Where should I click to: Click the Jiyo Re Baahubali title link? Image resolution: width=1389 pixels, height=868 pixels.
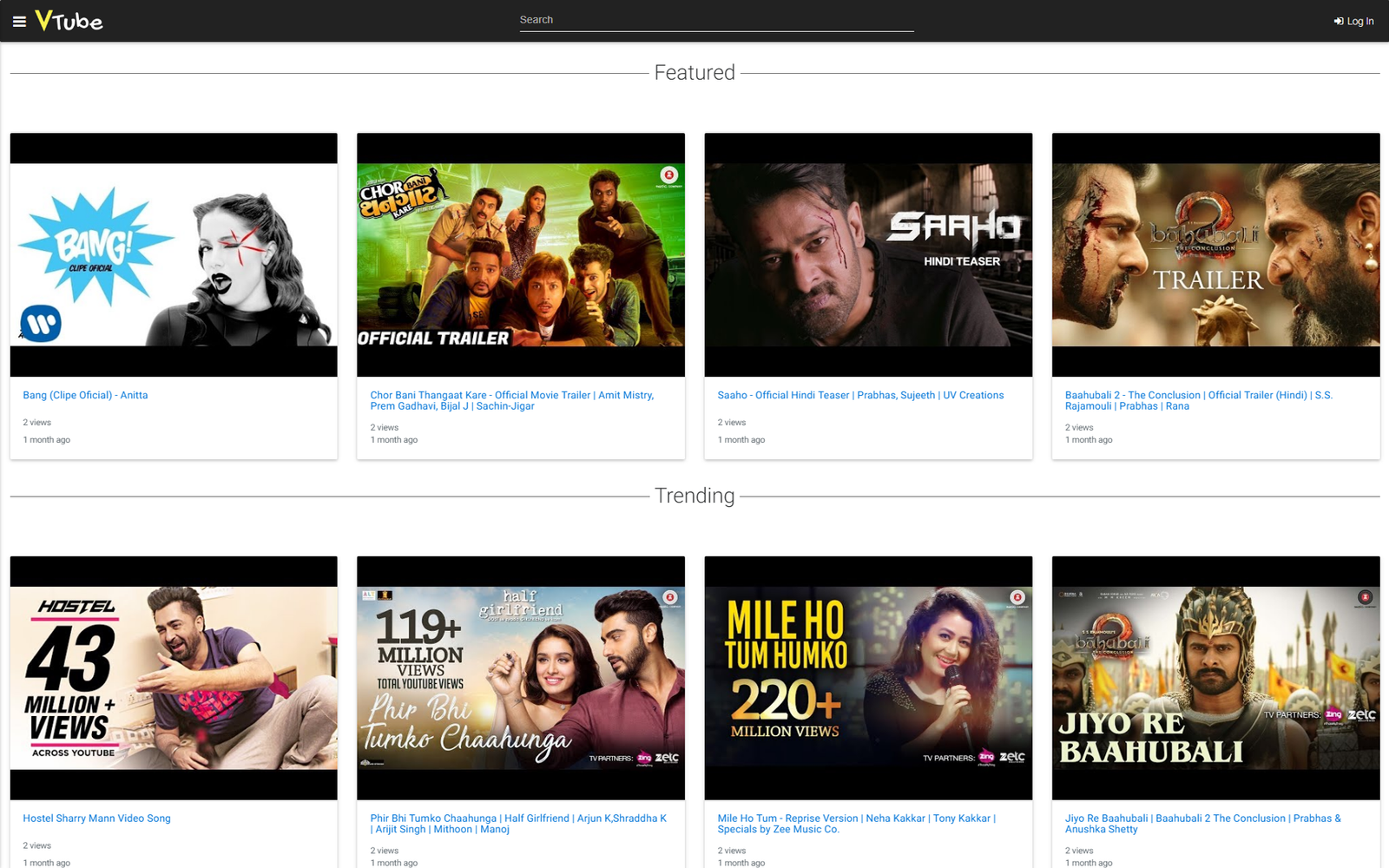click(1203, 824)
